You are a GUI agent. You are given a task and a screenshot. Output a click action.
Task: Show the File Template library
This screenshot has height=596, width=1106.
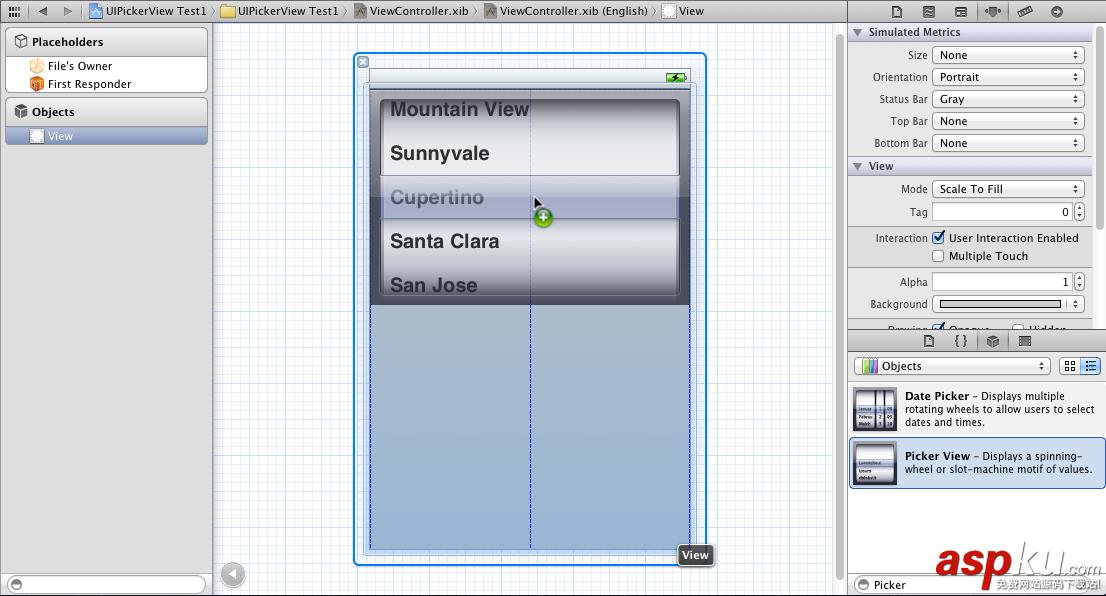pyautogui.click(x=929, y=341)
